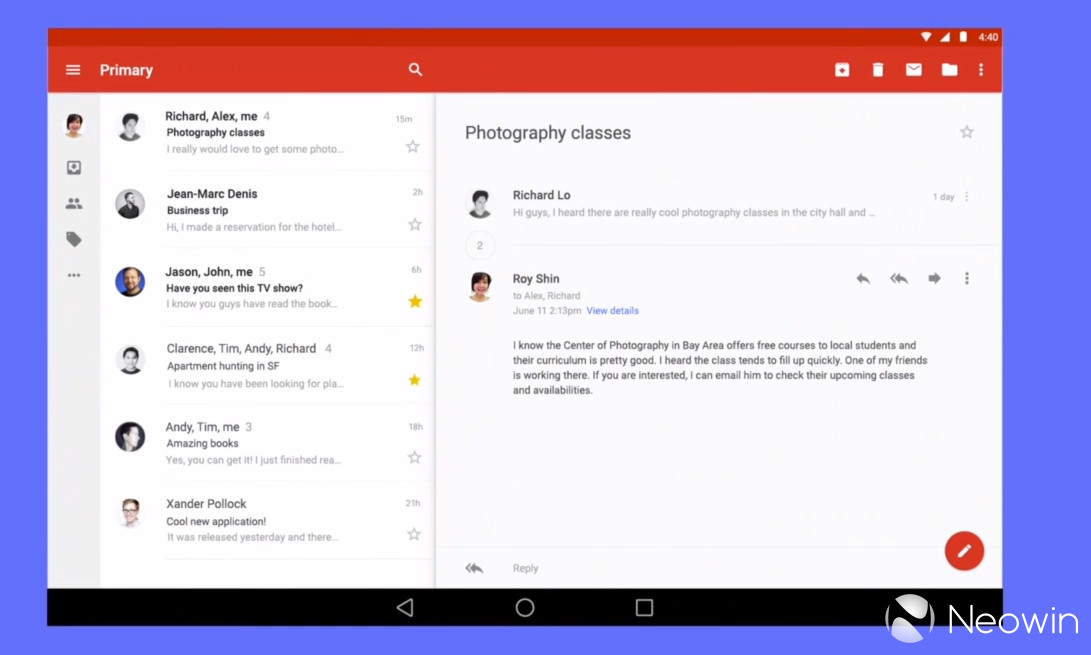The width and height of the screenshot is (1091, 655).
Task: Select the label tag icon in sidebar
Action: (x=74, y=239)
